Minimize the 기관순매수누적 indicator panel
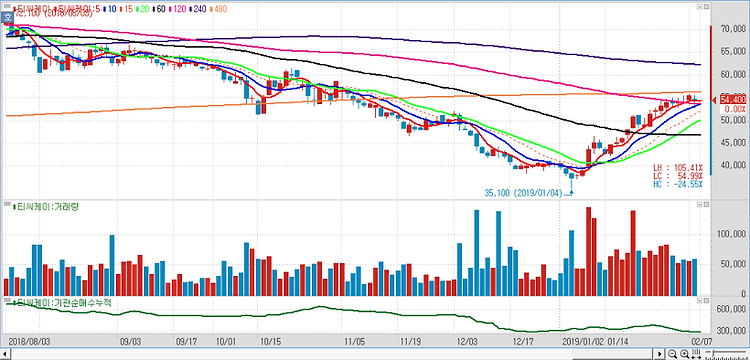750x360 pixels. (x=699, y=302)
